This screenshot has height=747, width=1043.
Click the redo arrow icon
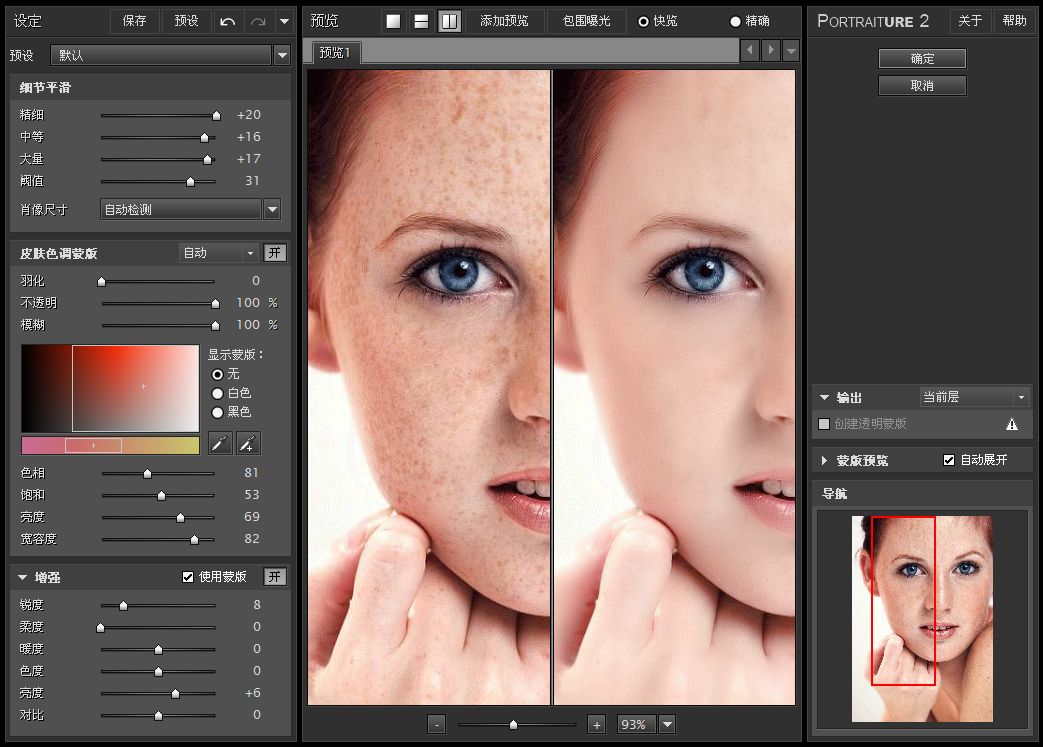258,21
